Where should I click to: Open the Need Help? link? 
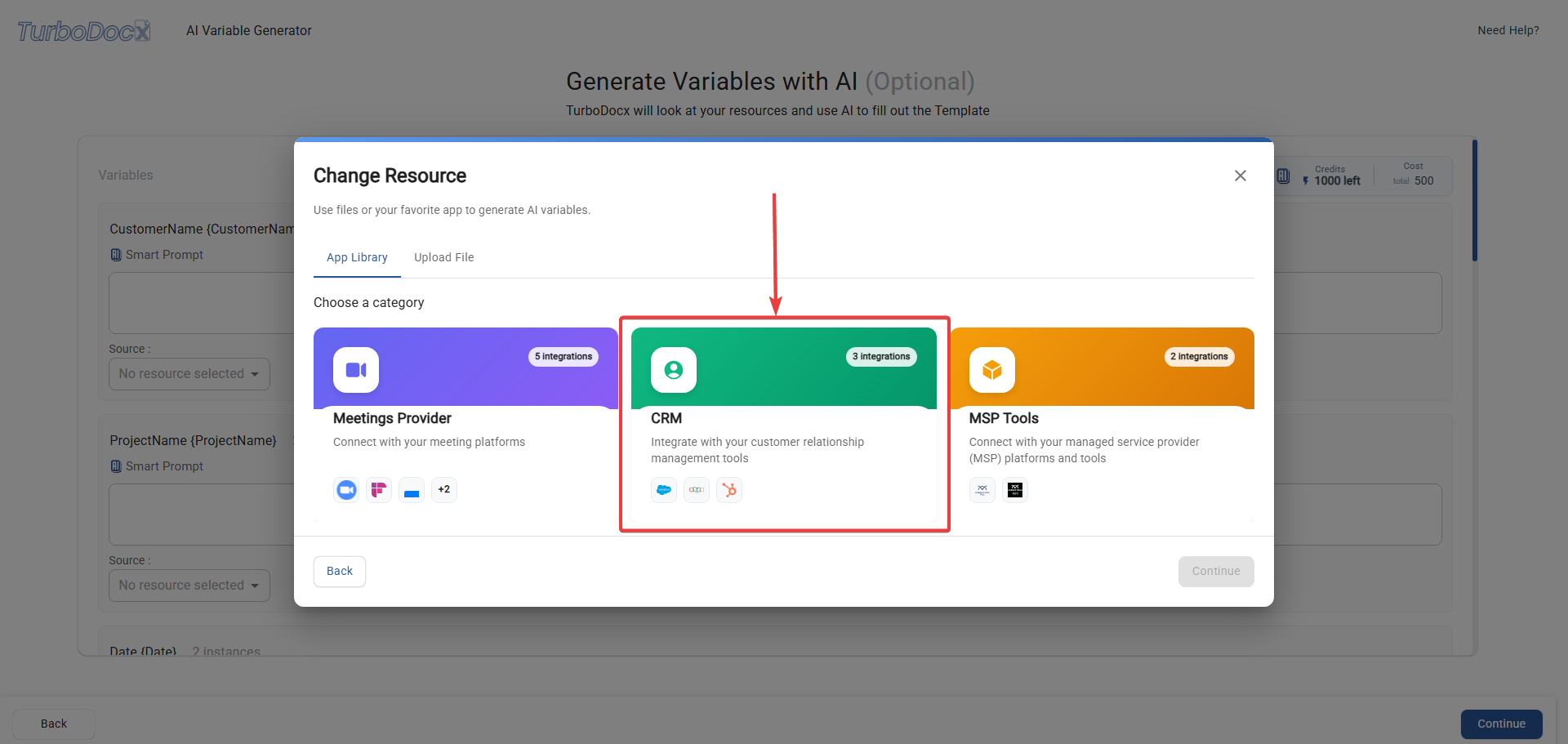(x=1508, y=30)
